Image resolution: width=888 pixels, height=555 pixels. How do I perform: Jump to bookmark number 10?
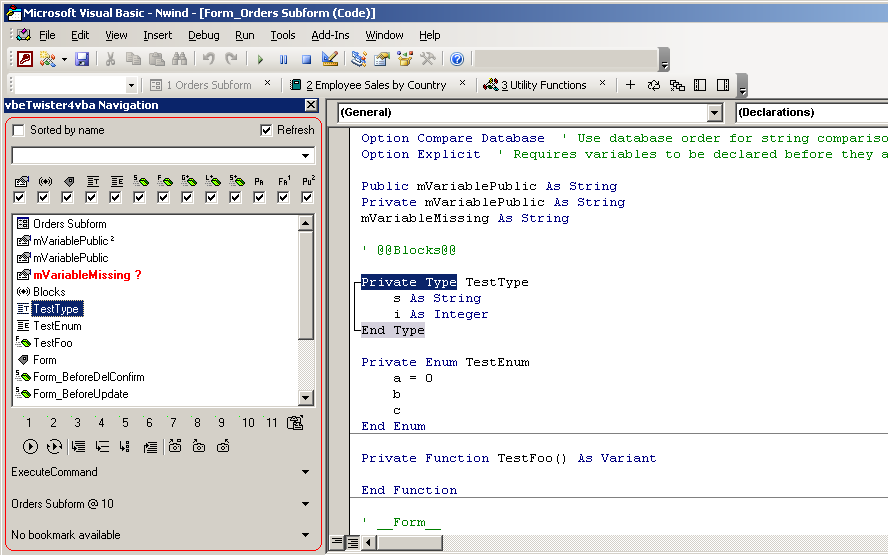coord(247,422)
